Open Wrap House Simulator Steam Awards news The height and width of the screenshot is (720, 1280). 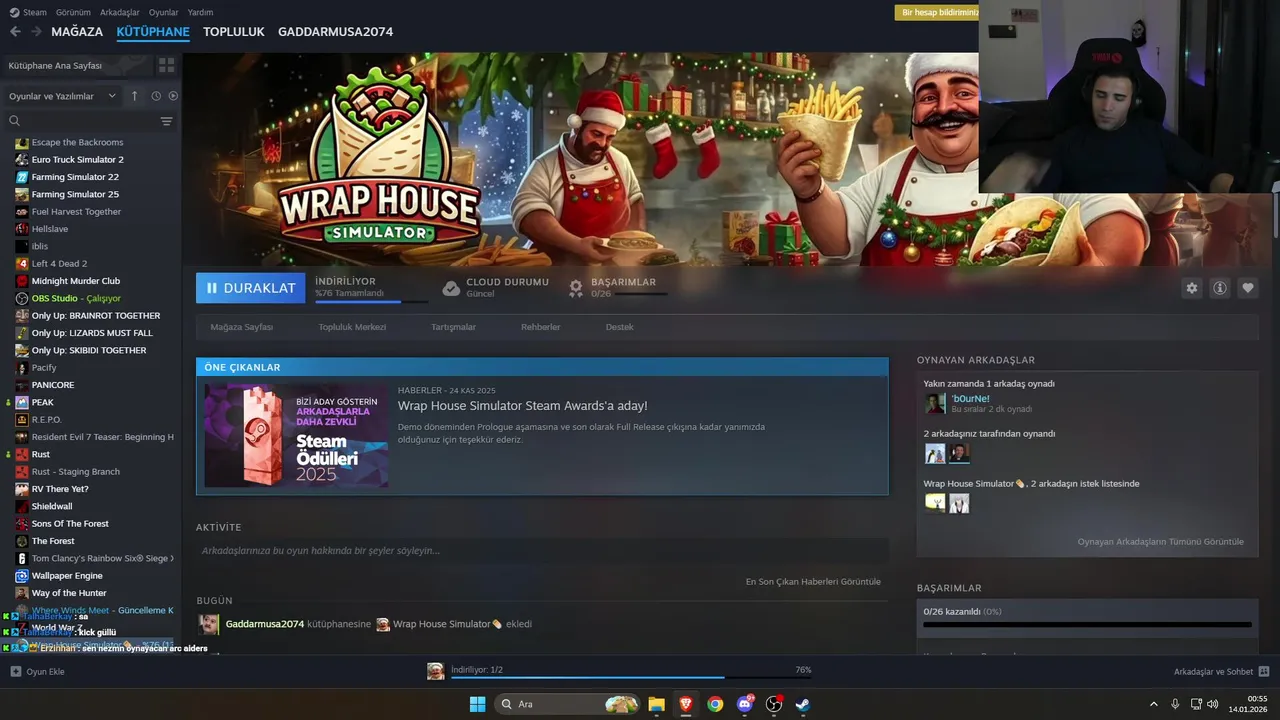(522, 406)
